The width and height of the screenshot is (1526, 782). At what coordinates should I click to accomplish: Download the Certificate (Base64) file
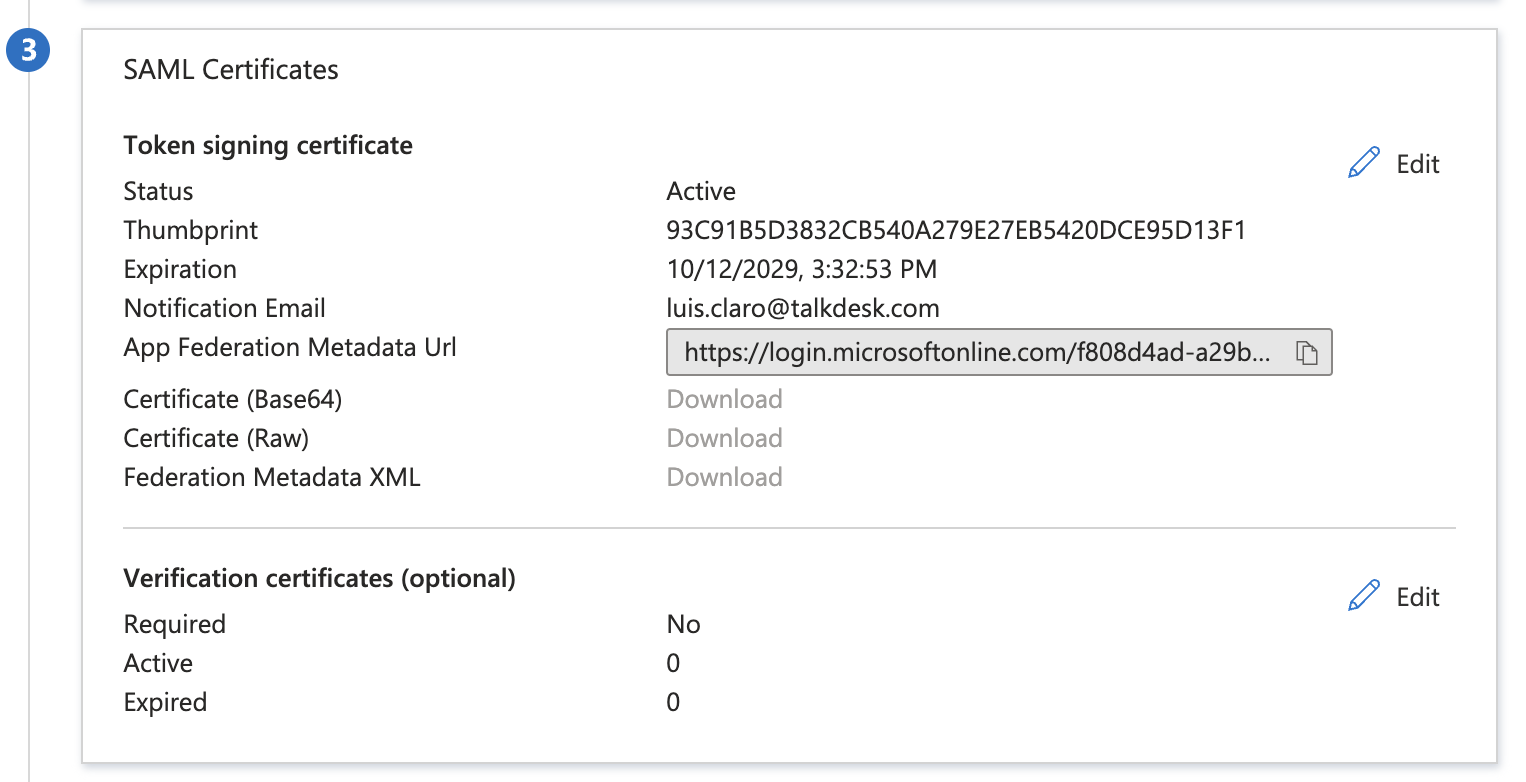(724, 399)
